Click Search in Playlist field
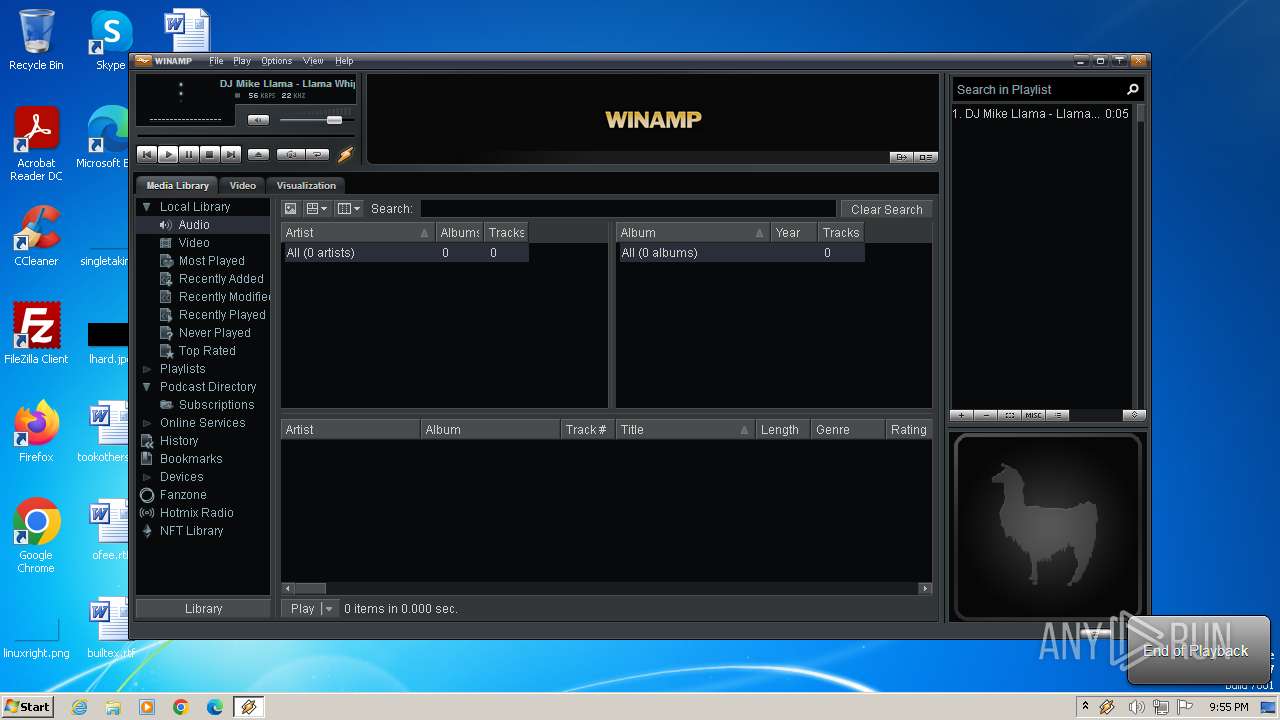Image resolution: width=1280 pixels, height=720 pixels. pyautogui.click(x=1037, y=89)
